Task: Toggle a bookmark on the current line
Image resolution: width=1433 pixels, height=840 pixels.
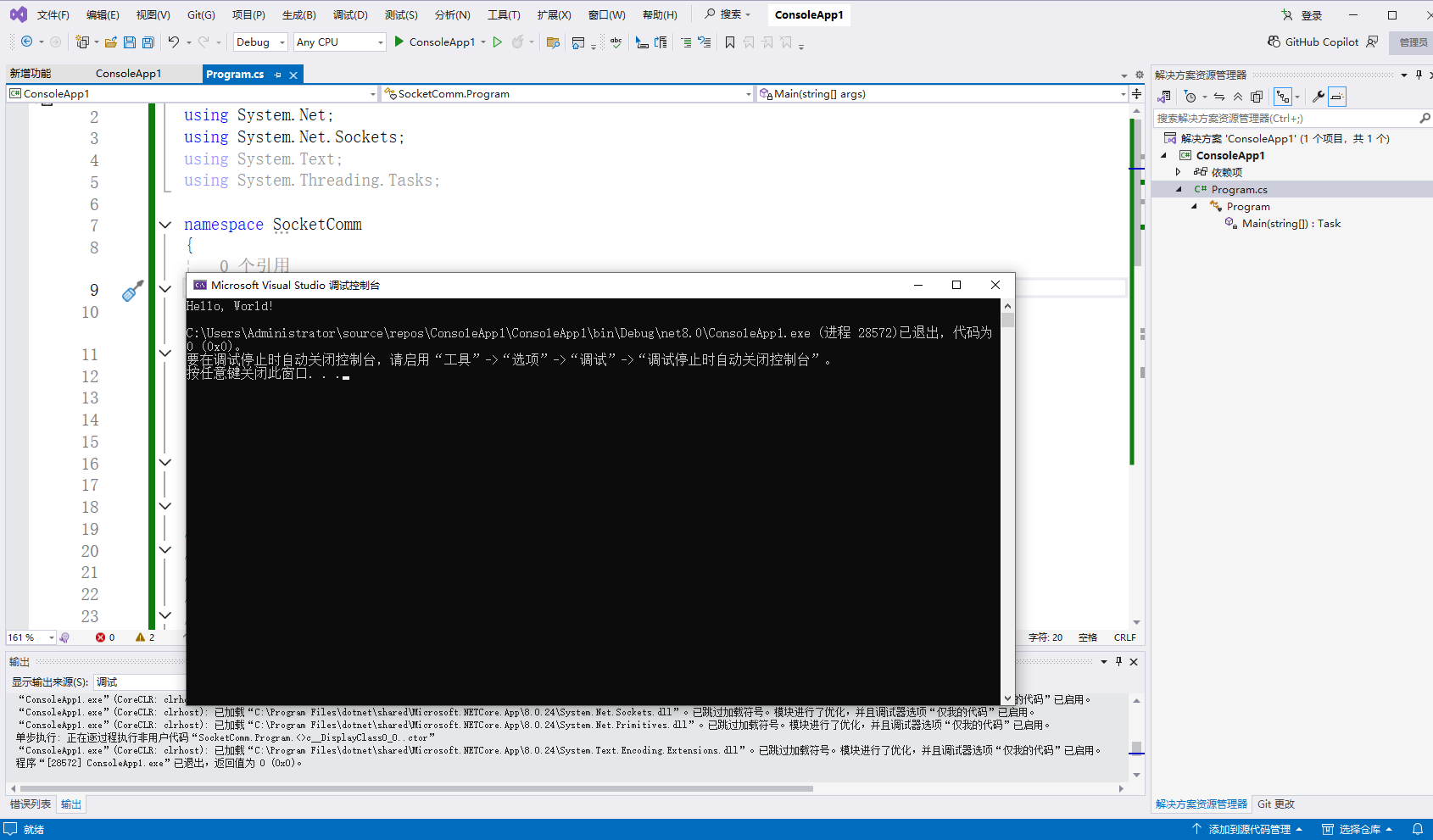Action: (x=730, y=42)
